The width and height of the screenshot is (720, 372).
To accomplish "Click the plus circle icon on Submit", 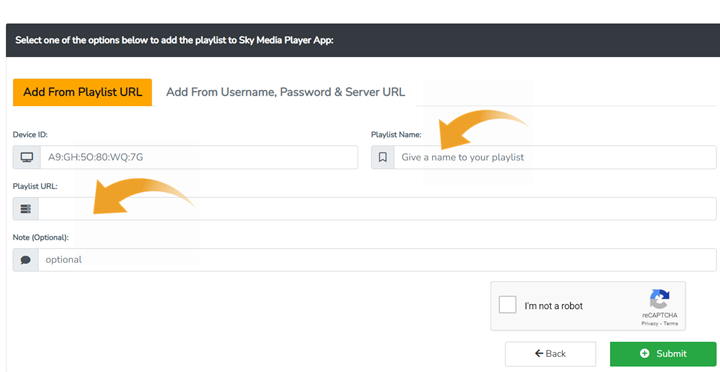I will click(x=645, y=354).
